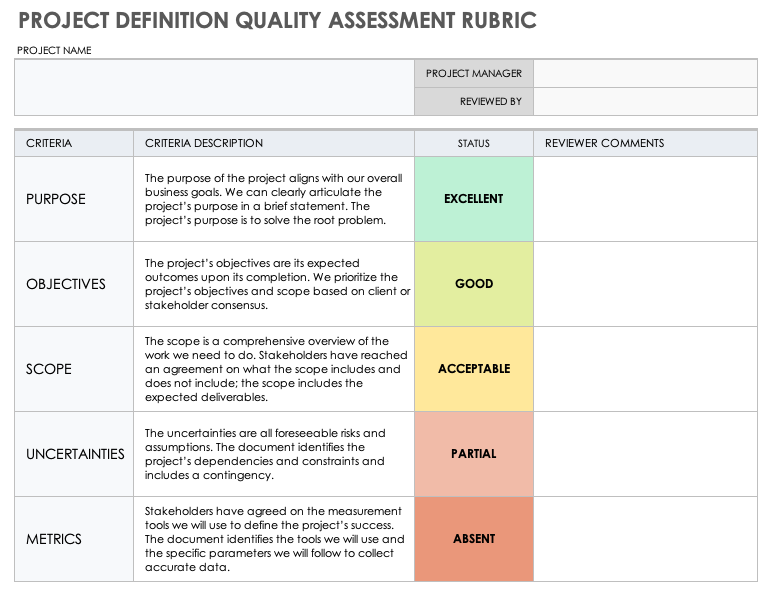Click the REVIEWER COMMENTS column header

(645, 143)
